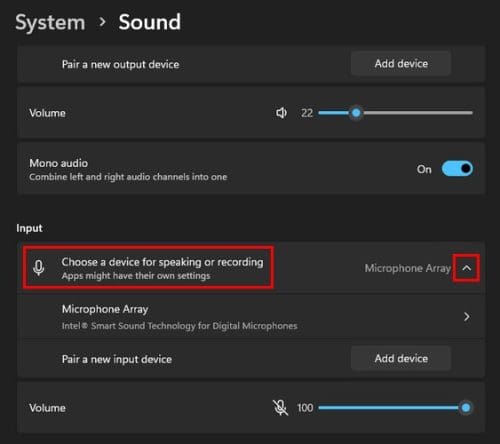Viewport: 500px width, 444px height.
Task: Click the On label beside Mono audio toggle
Action: point(424,169)
